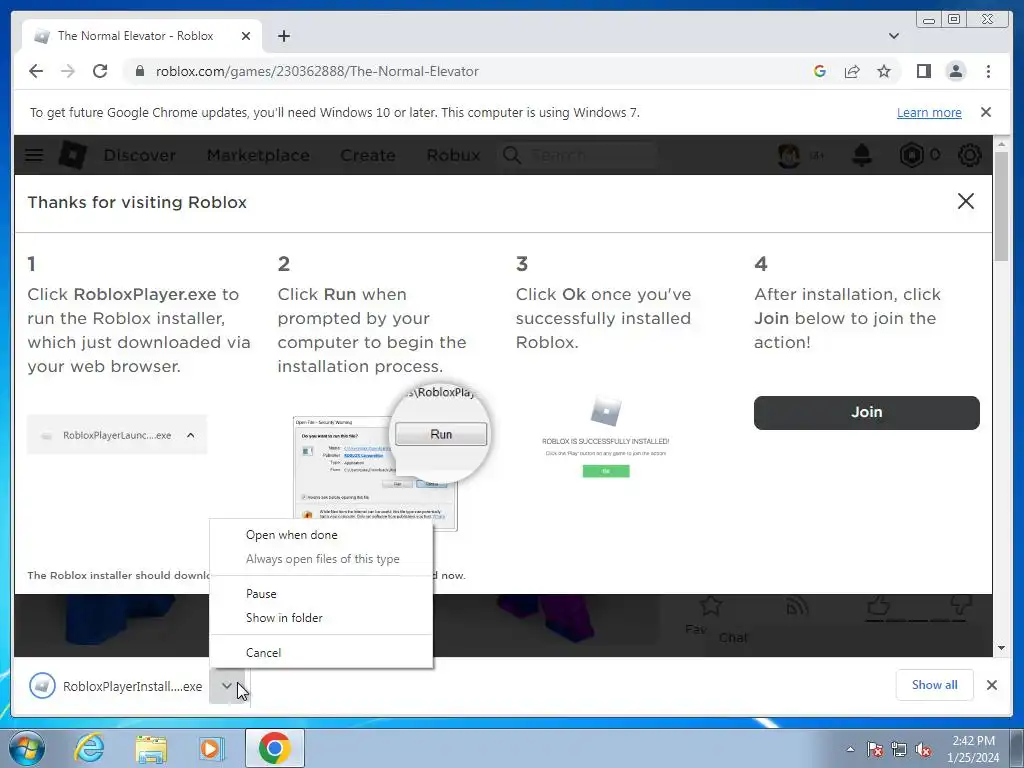
Task: Click the browser forward arrow
Action: (68, 71)
